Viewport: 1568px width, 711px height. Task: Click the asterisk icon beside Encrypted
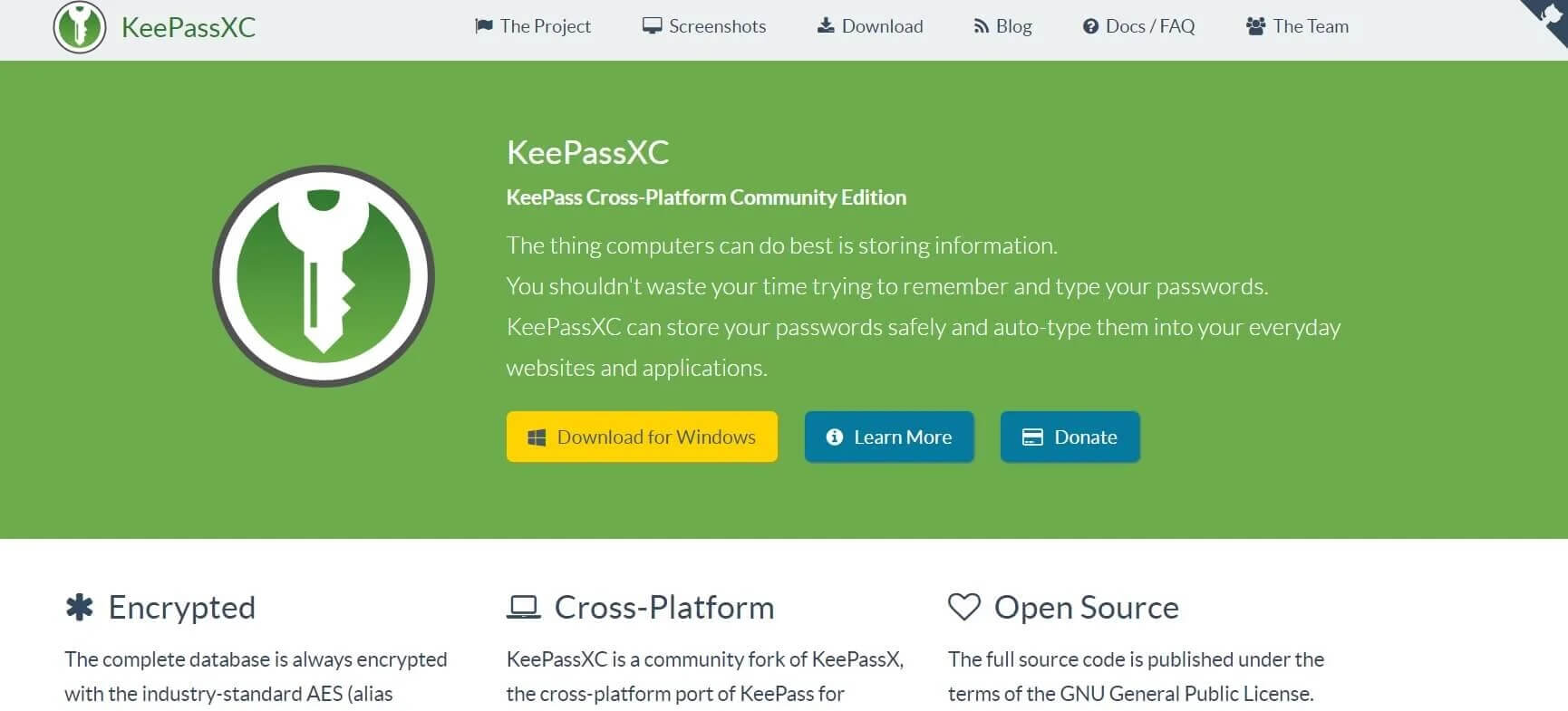point(80,607)
